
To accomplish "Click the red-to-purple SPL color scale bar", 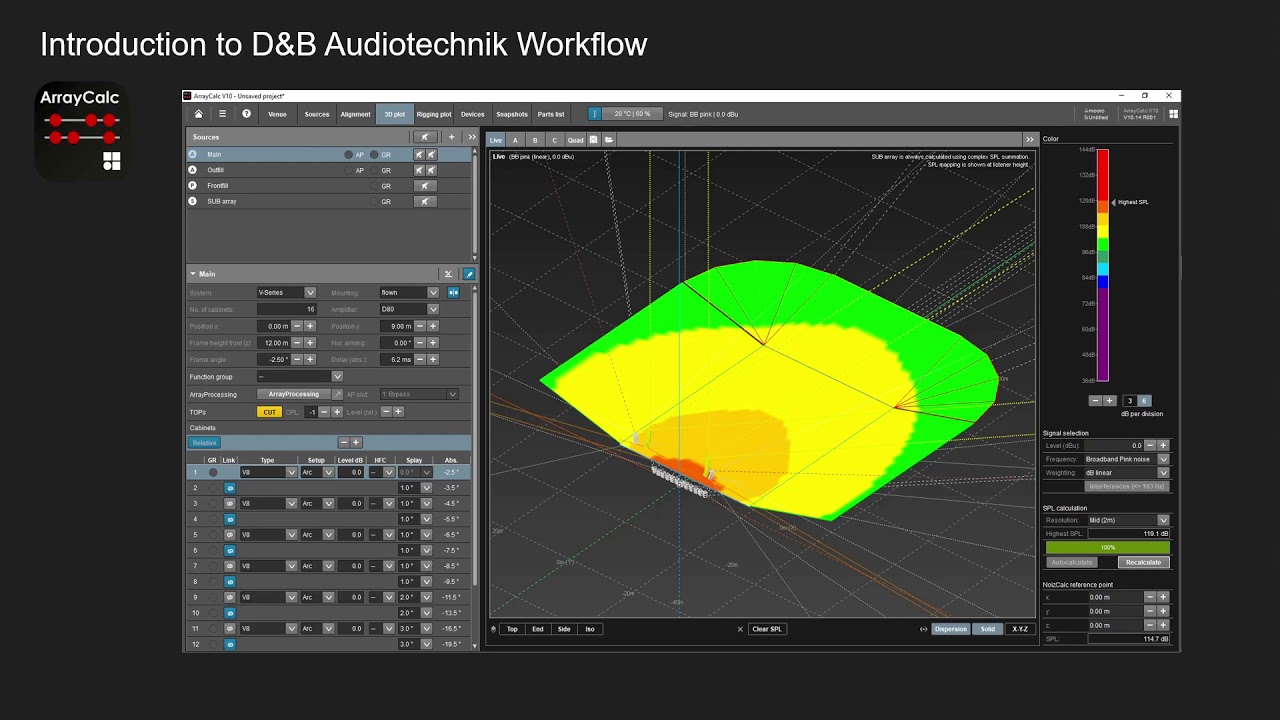I will (x=1103, y=265).
